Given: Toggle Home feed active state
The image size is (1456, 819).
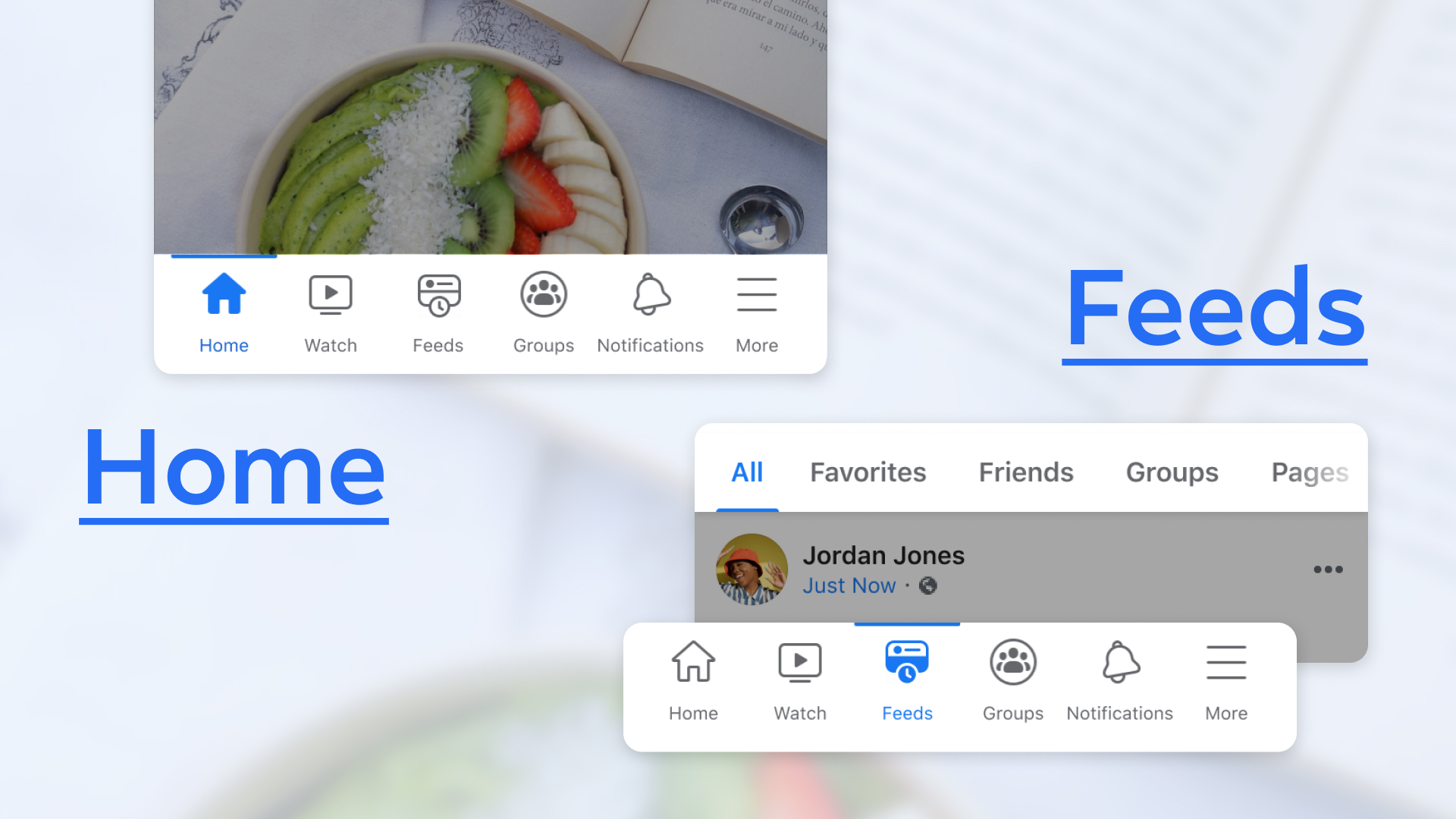Looking at the screenshot, I should pos(223,311).
